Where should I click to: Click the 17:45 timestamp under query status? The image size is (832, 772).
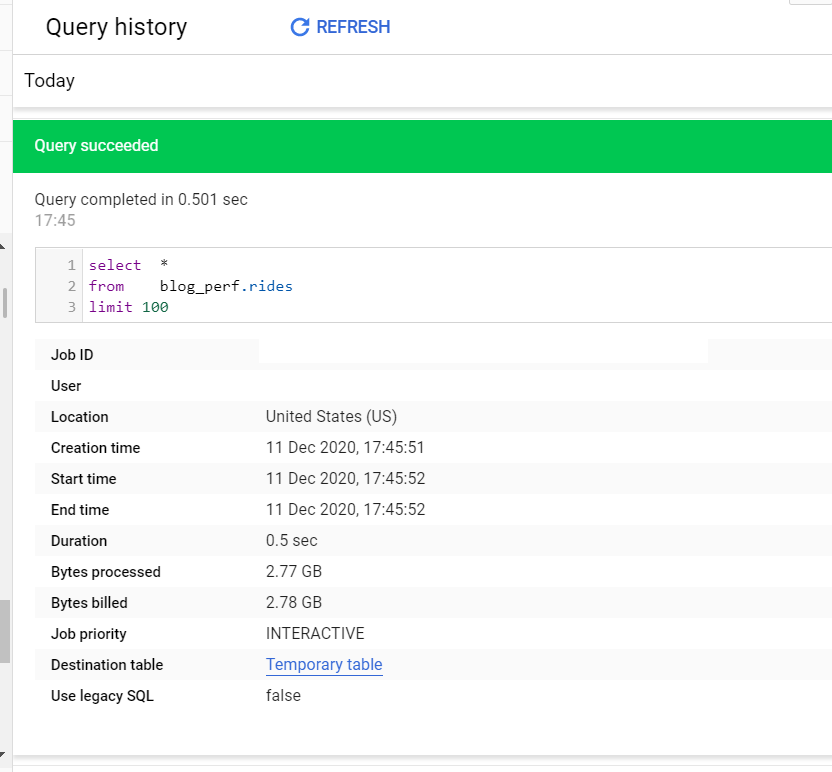55,220
